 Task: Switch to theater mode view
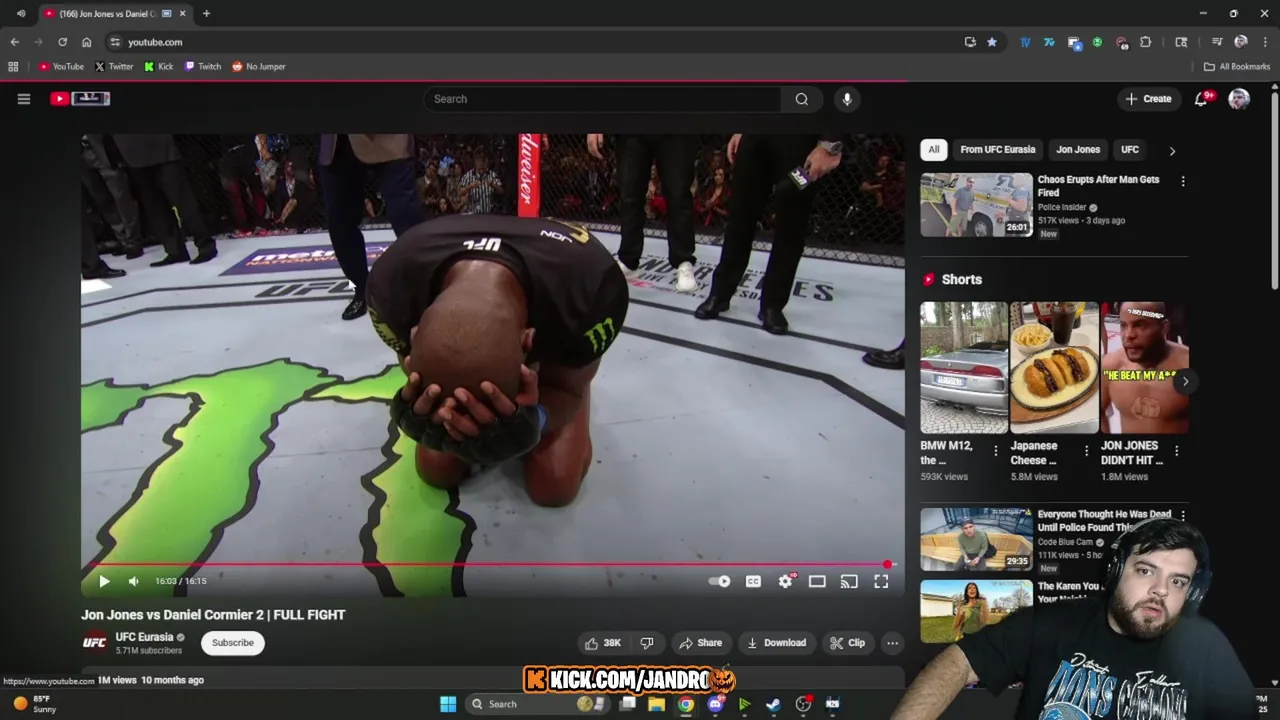[x=817, y=581]
